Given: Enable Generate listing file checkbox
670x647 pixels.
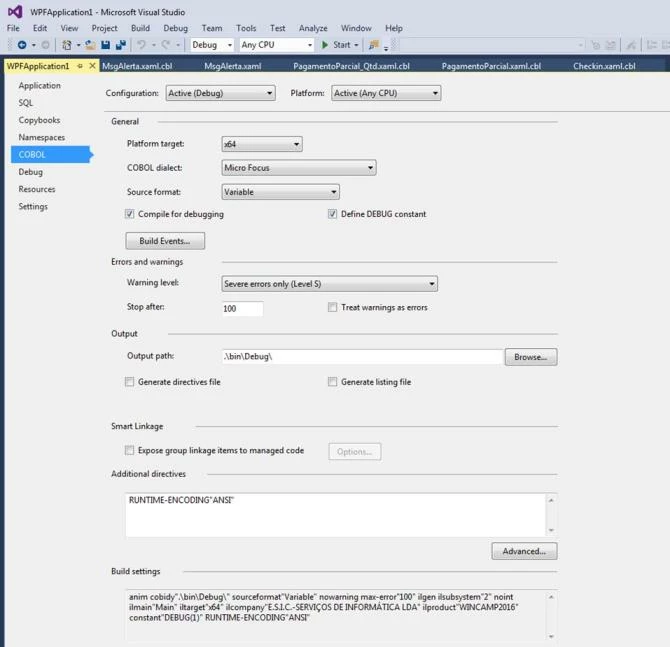Looking at the screenshot, I should point(332,382).
